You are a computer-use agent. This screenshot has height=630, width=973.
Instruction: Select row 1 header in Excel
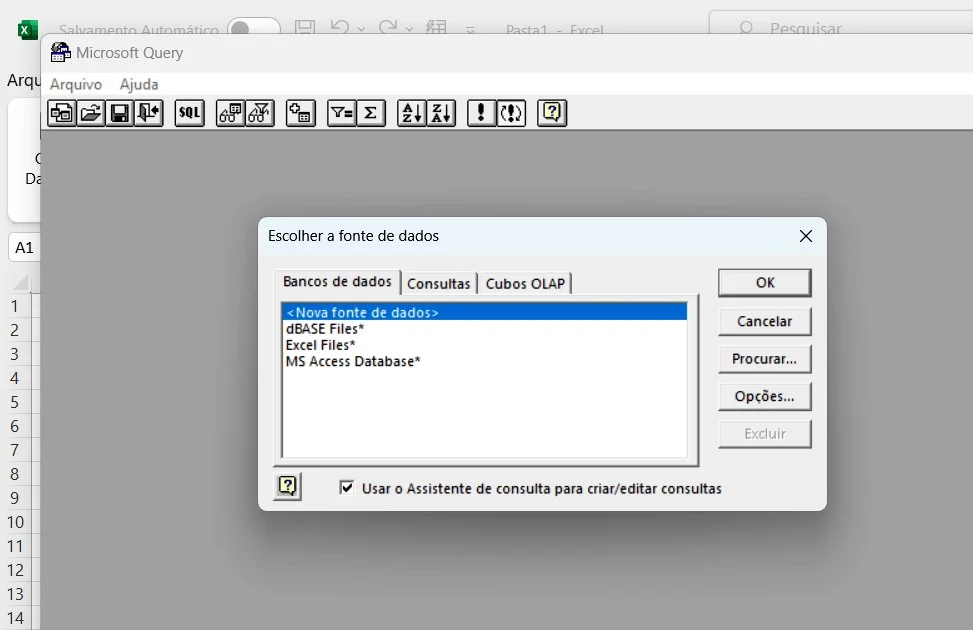tap(15, 307)
